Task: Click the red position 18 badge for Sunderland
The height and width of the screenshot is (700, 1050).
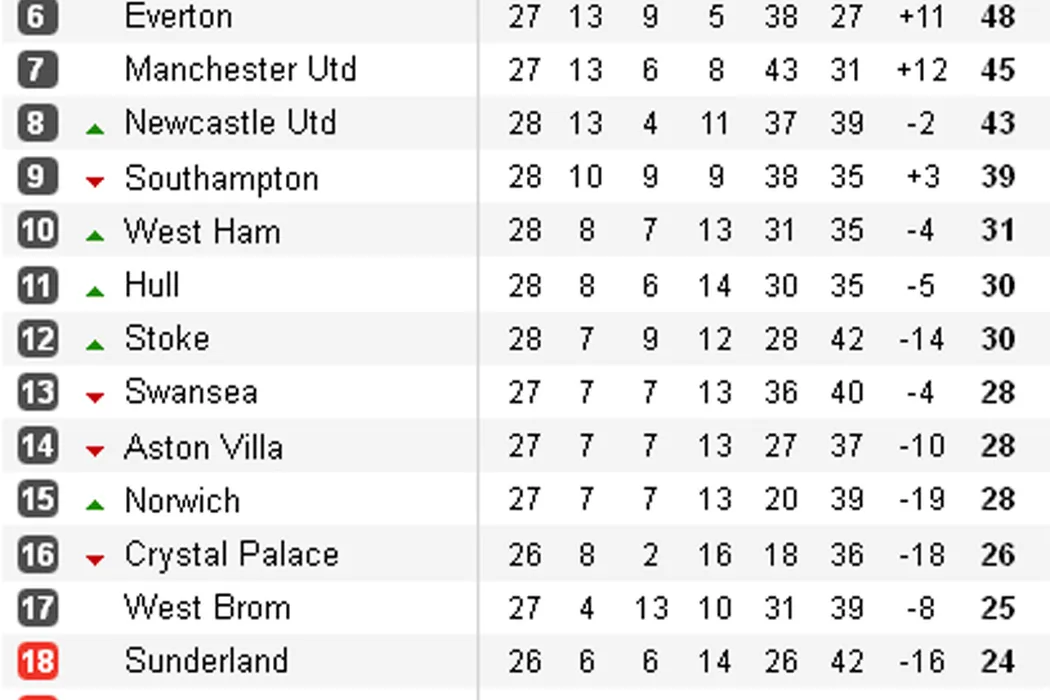Action: tap(37, 661)
